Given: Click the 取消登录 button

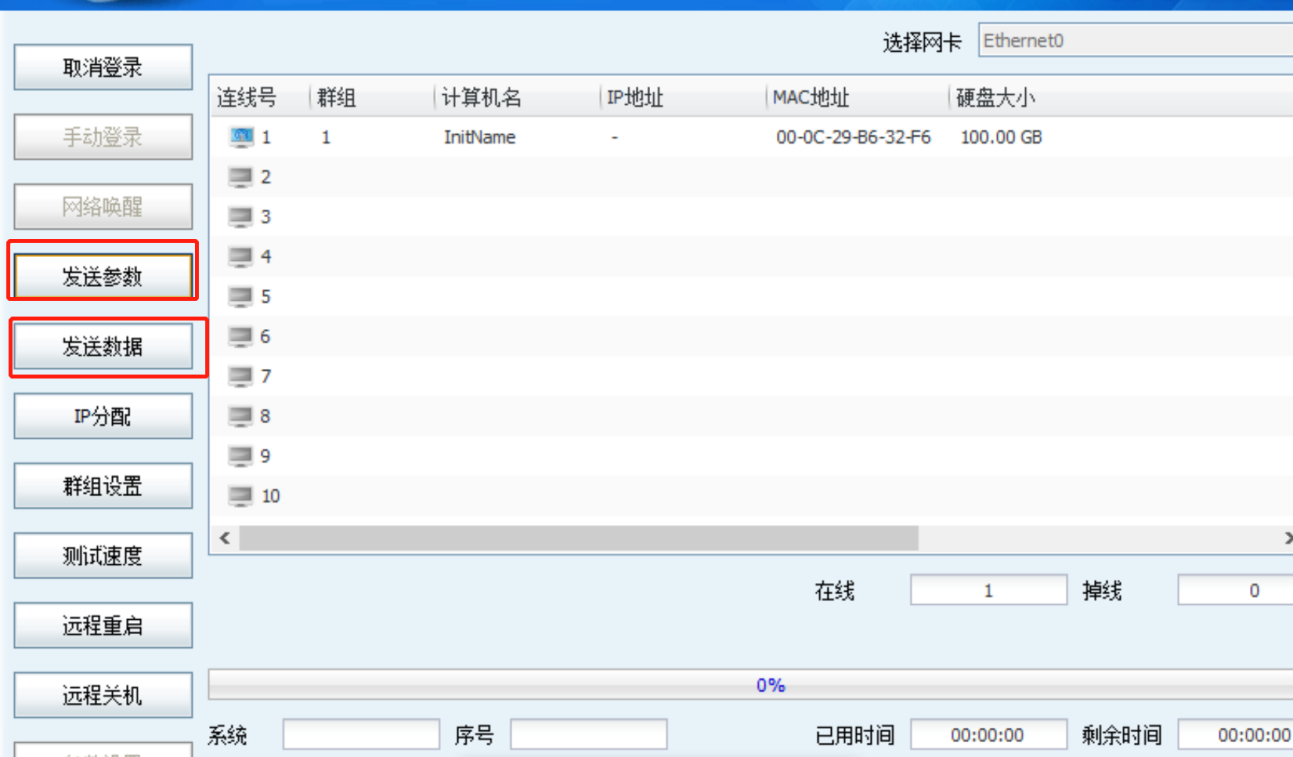Looking at the screenshot, I should [x=103, y=68].
